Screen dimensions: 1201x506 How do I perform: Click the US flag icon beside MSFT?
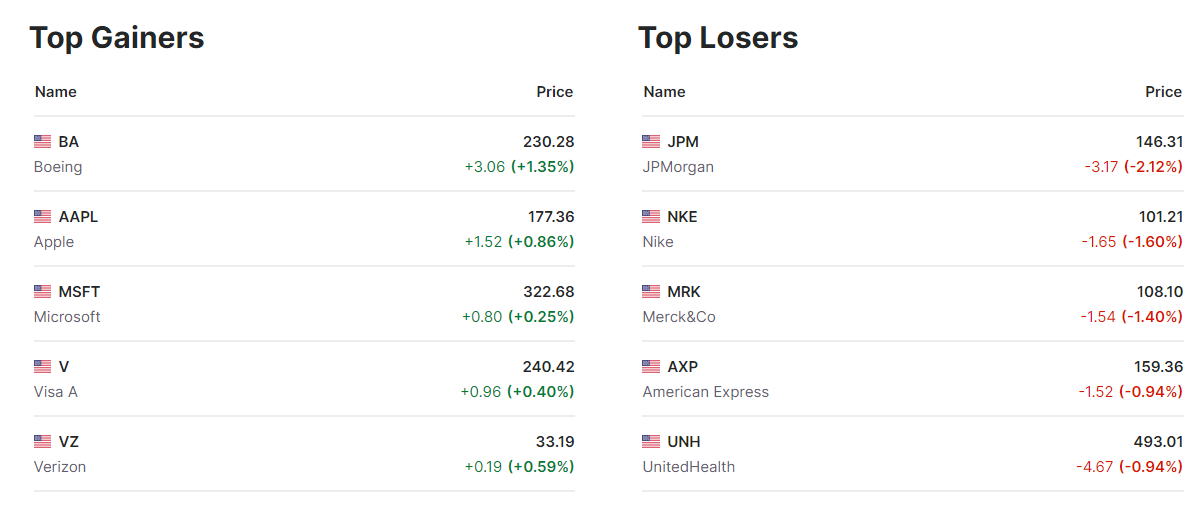(42, 292)
